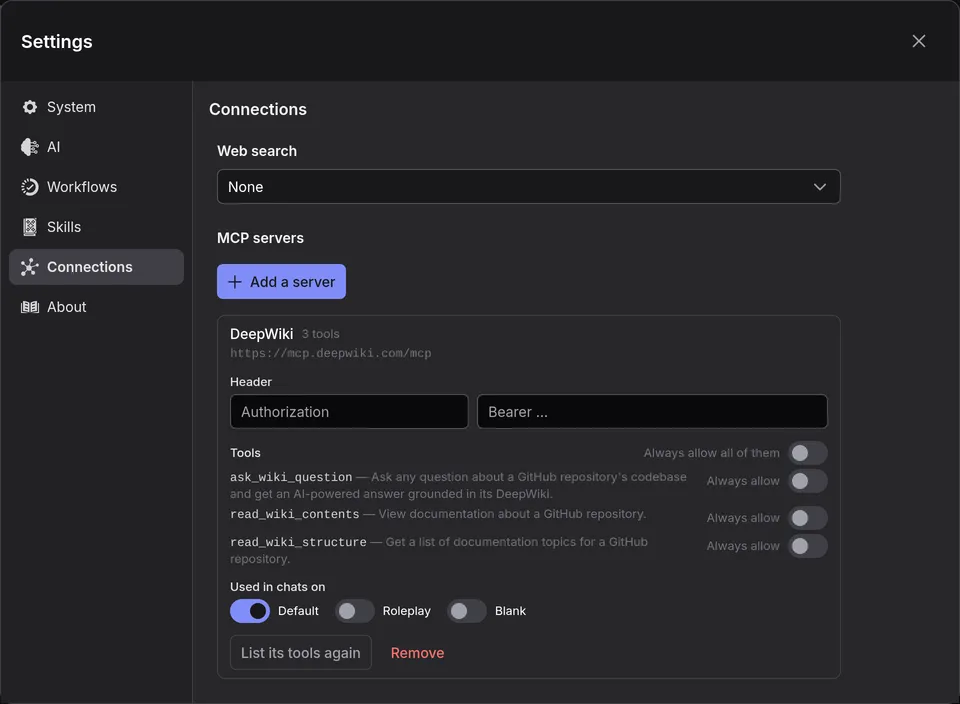Screen dimensions: 960x704
Task: Turn on the Roleplay chats toggle
Action: [354, 611]
